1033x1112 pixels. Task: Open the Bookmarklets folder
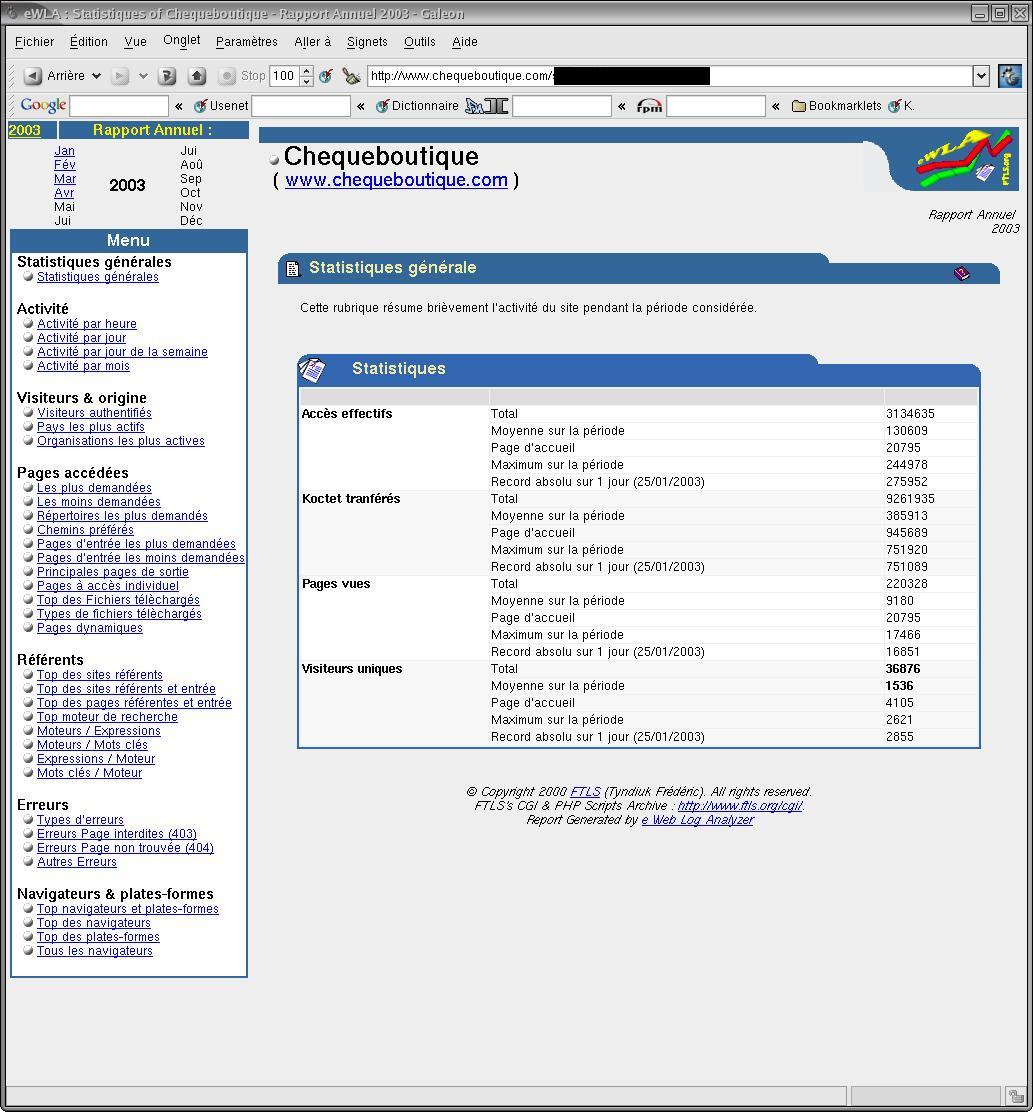coord(837,106)
